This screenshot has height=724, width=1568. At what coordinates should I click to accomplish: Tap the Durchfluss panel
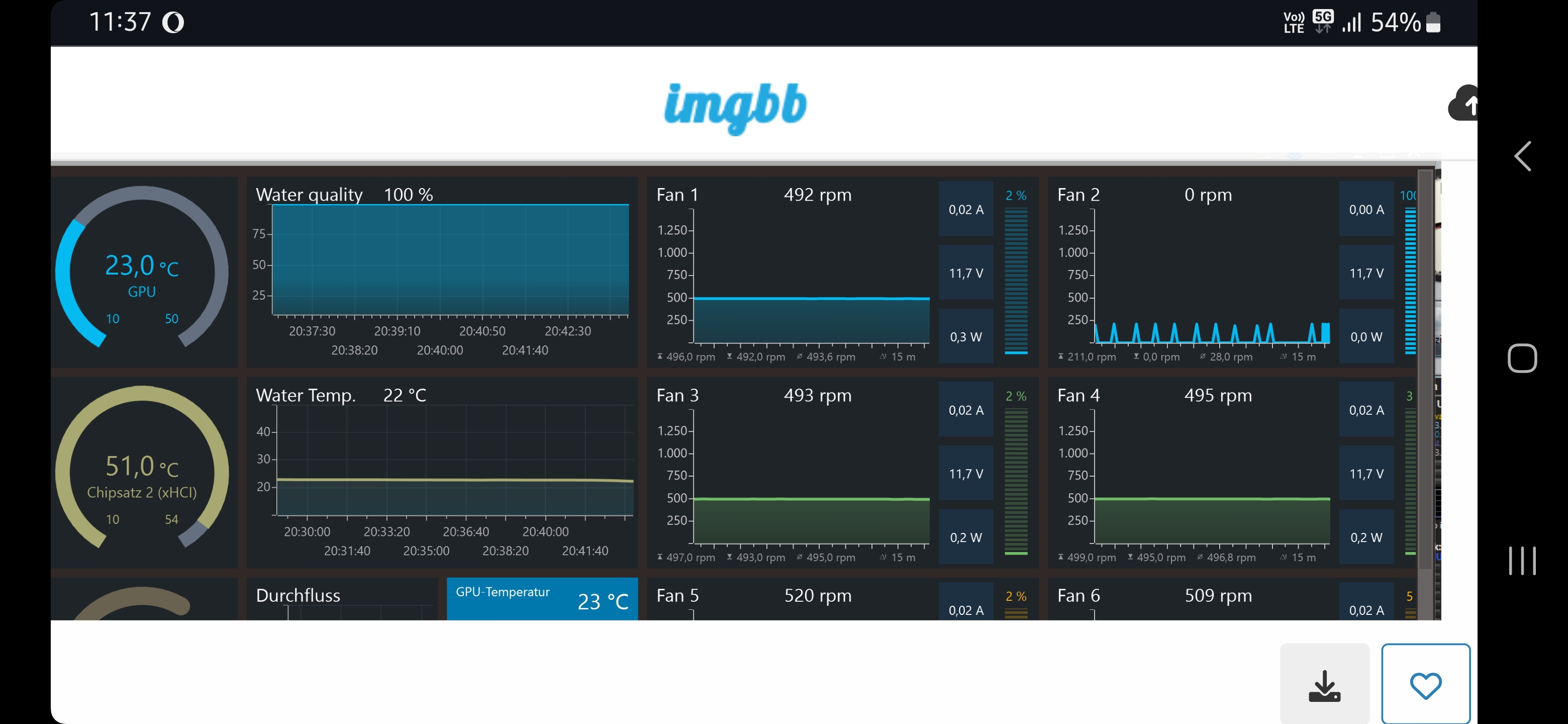(x=342, y=599)
